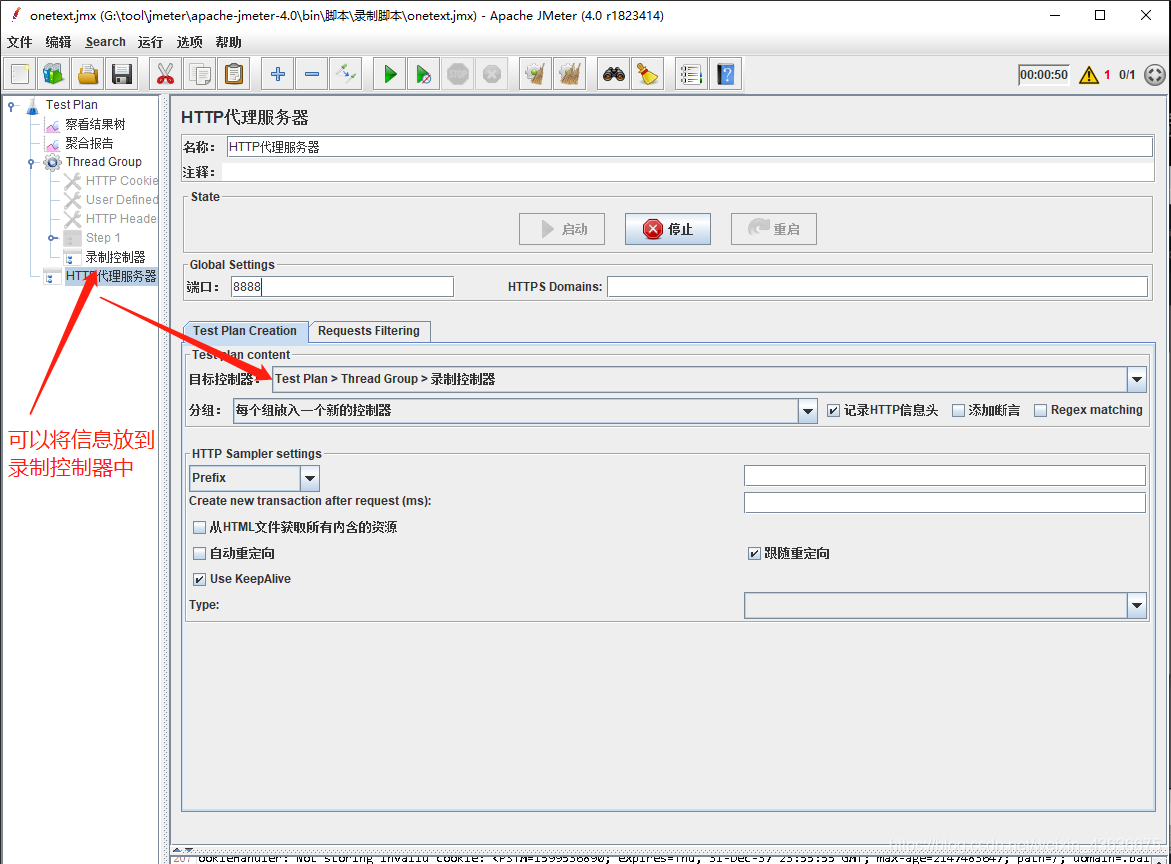The width and height of the screenshot is (1171, 864).
Task: Toggle the 自动重定向 checkbox
Action: (199, 553)
